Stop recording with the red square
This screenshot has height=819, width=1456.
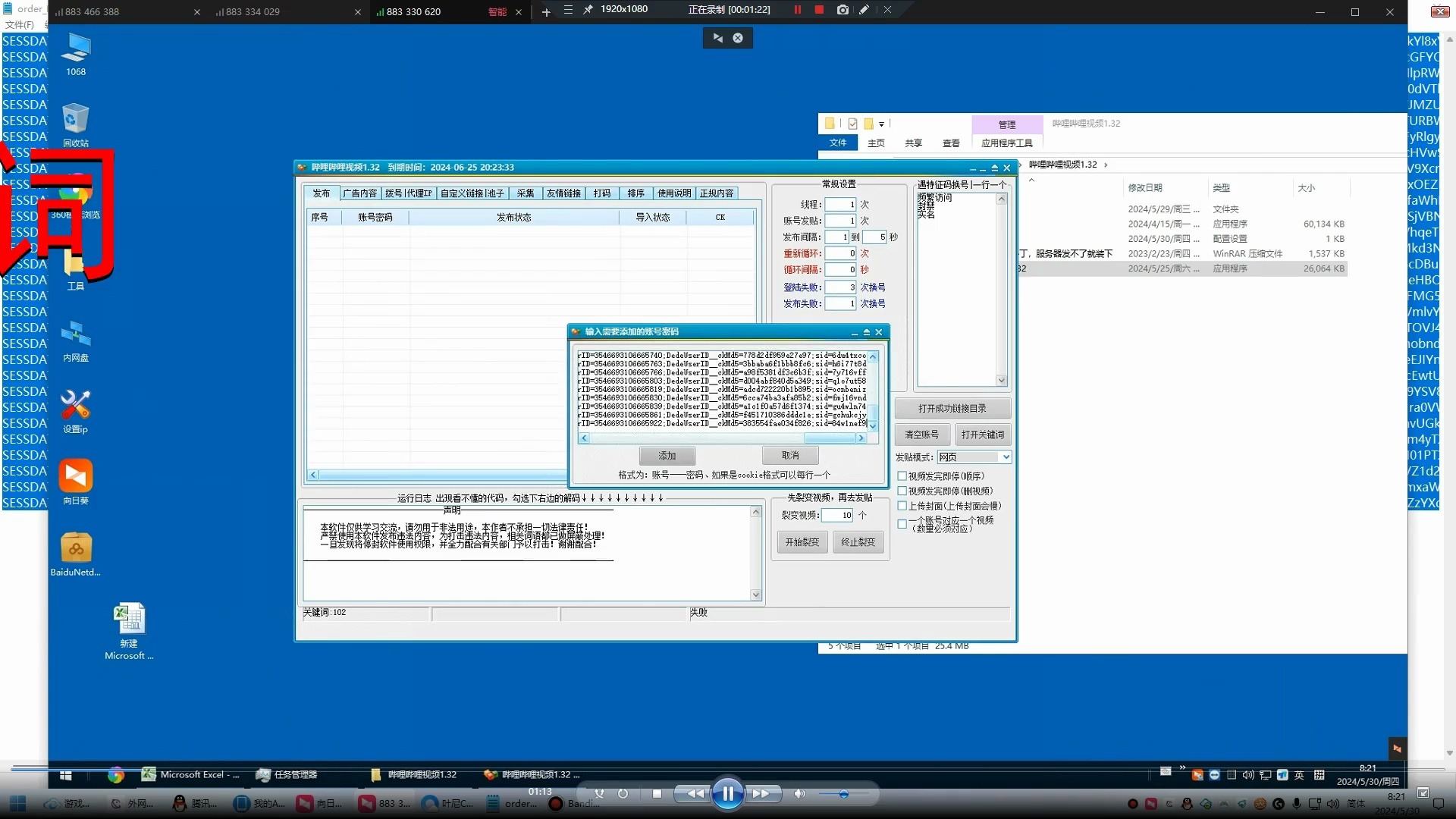tap(819, 10)
